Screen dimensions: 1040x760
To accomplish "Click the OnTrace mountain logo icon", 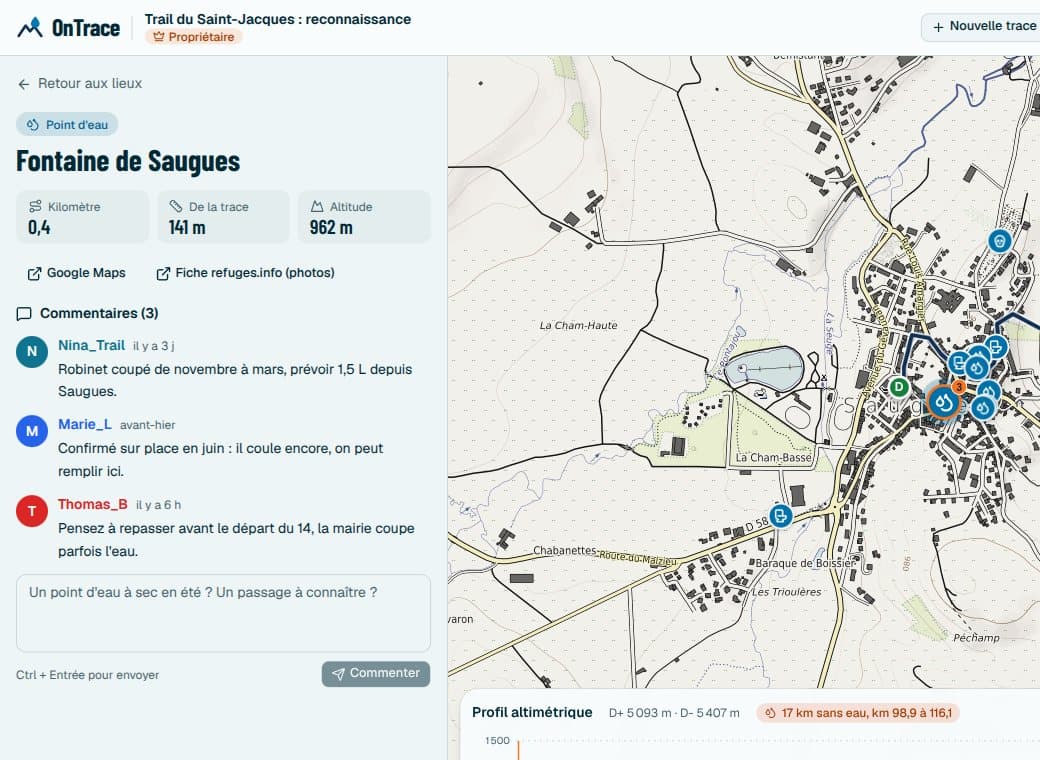I will tap(30, 28).
